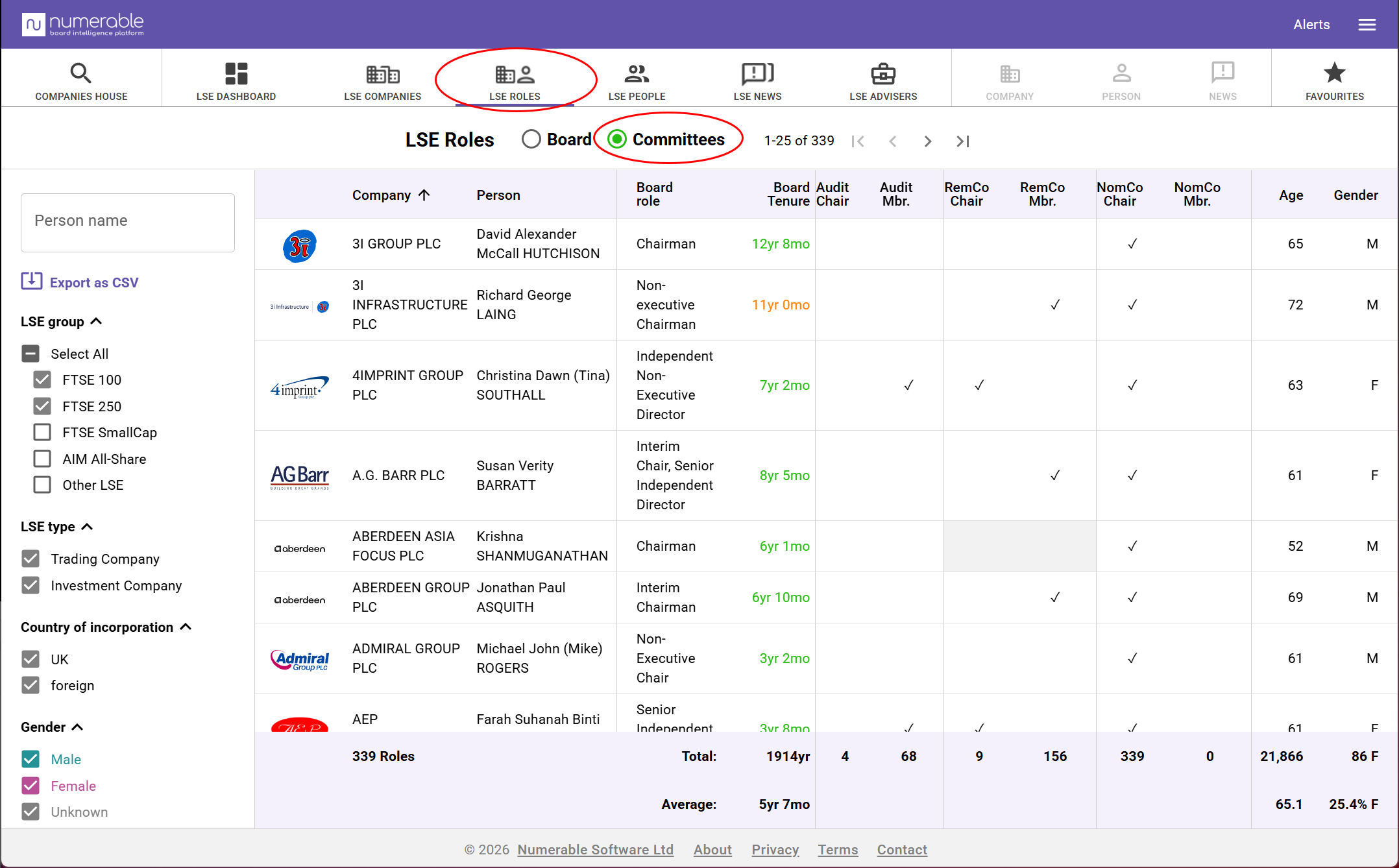This screenshot has height=868, width=1399.
Task: Switch to the LSE News tab
Action: (757, 82)
